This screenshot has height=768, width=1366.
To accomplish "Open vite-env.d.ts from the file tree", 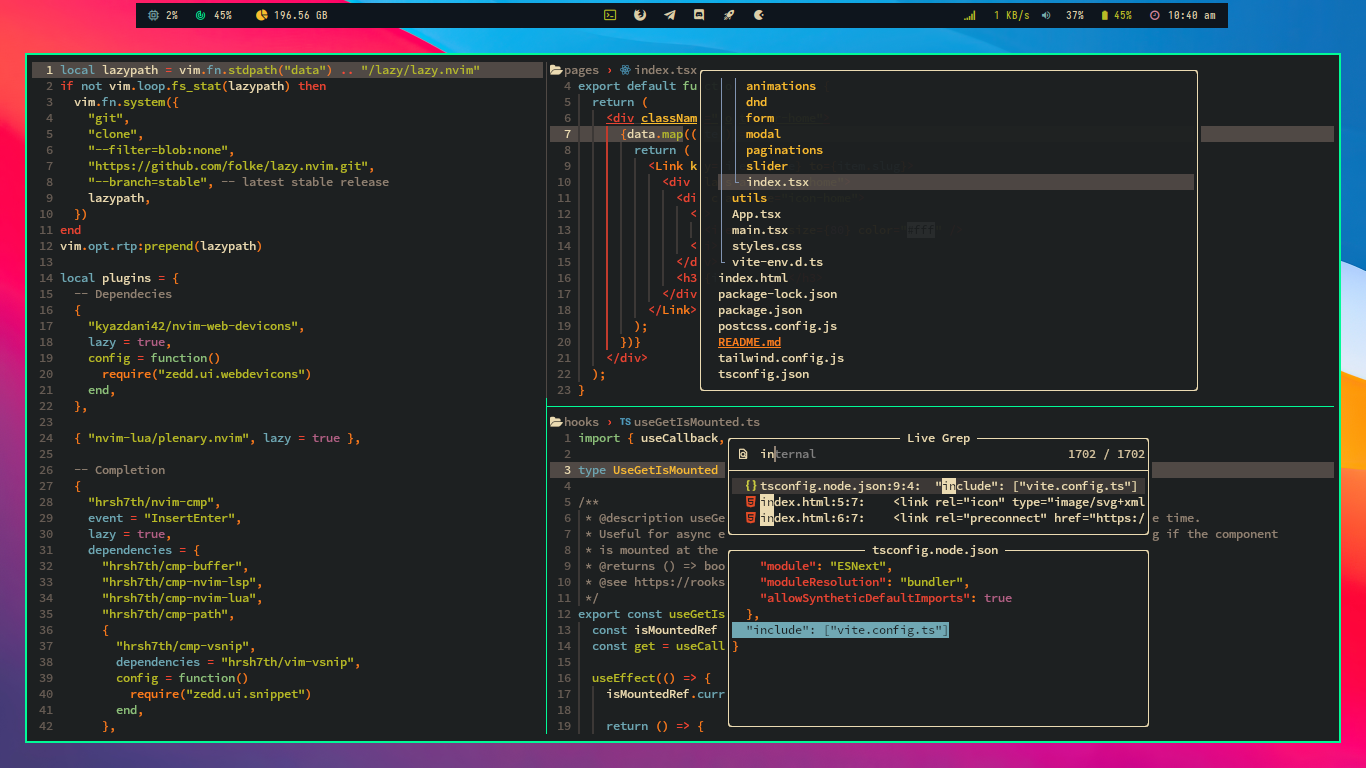I will click(777, 262).
